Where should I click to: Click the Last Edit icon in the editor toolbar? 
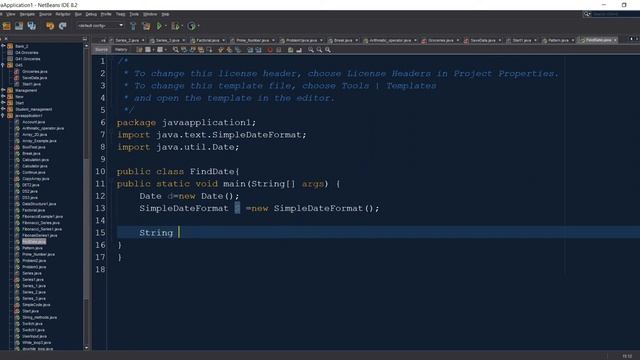(139, 50)
